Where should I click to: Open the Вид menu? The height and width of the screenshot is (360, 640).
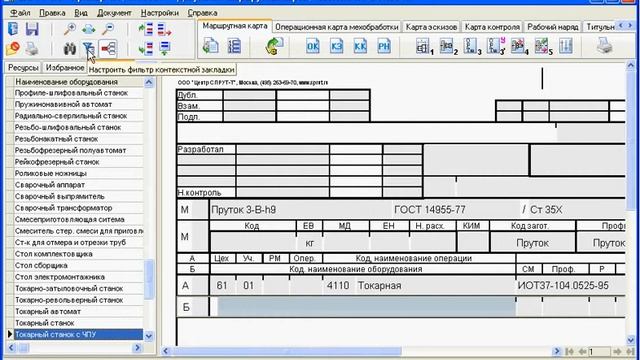(81, 13)
